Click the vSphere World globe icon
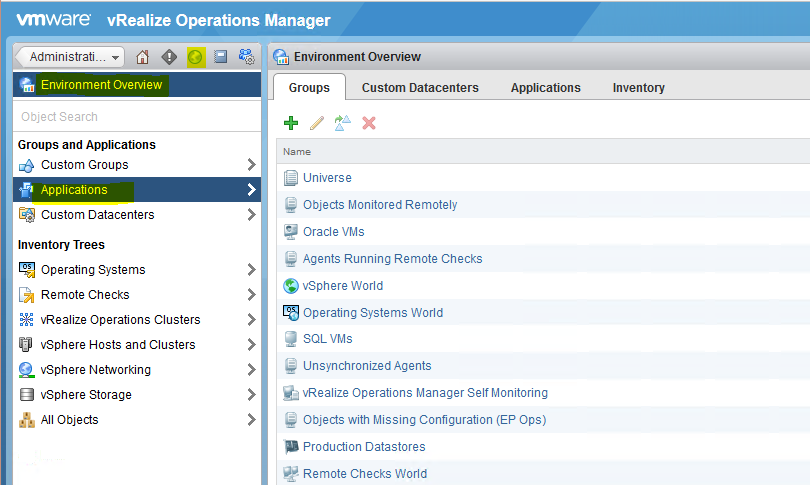The height and width of the screenshot is (485, 810). point(291,286)
